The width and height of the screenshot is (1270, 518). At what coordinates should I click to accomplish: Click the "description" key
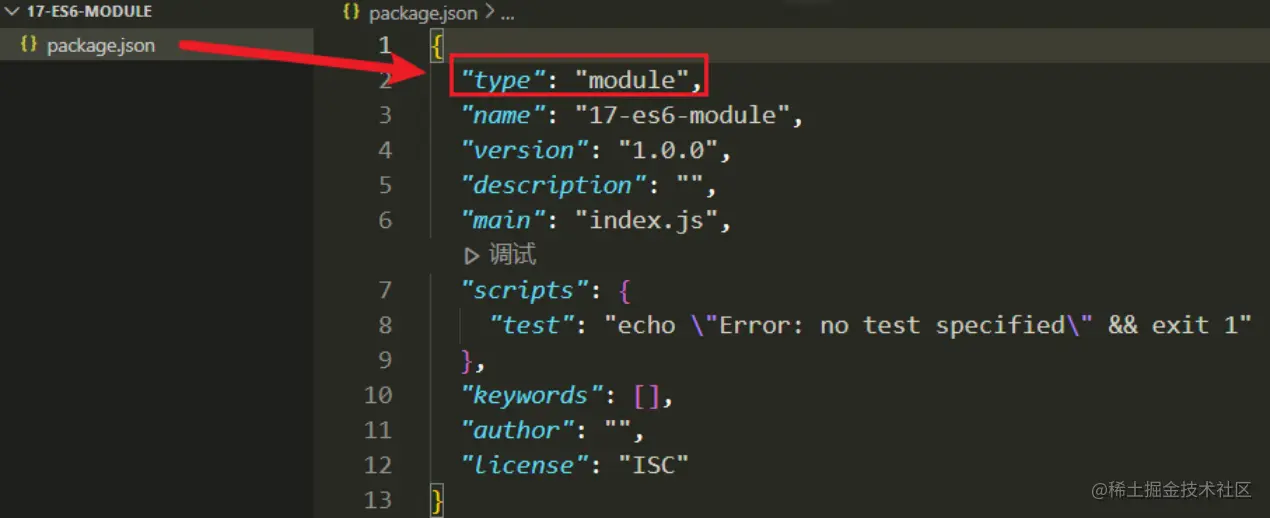click(553, 186)
